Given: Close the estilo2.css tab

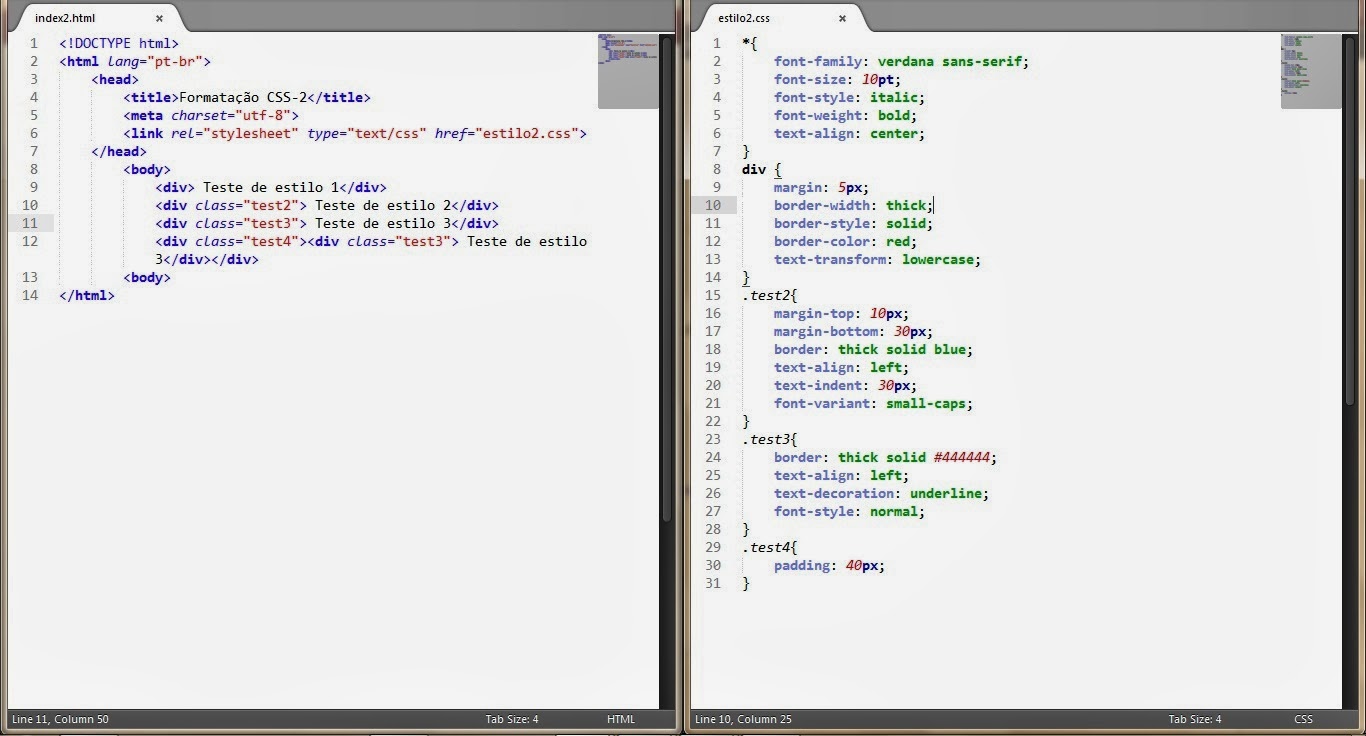Looking at the screenshot, I should click(842, 17).
